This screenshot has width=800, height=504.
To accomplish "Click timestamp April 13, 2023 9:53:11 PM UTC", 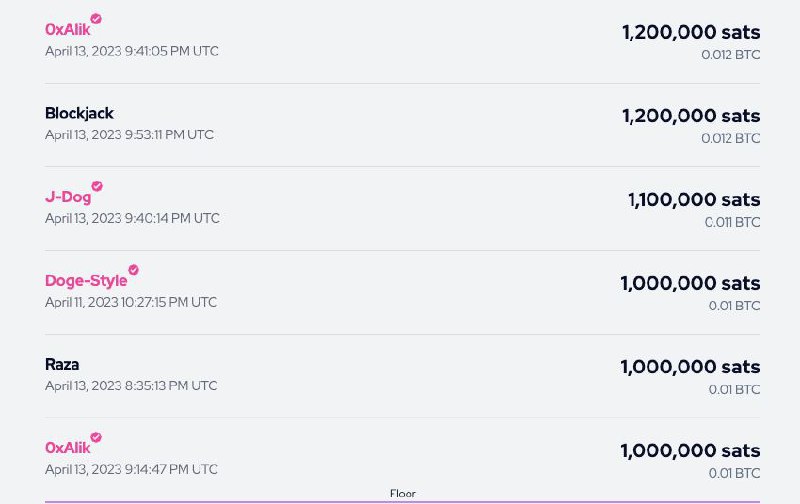I will pos(129,135).
